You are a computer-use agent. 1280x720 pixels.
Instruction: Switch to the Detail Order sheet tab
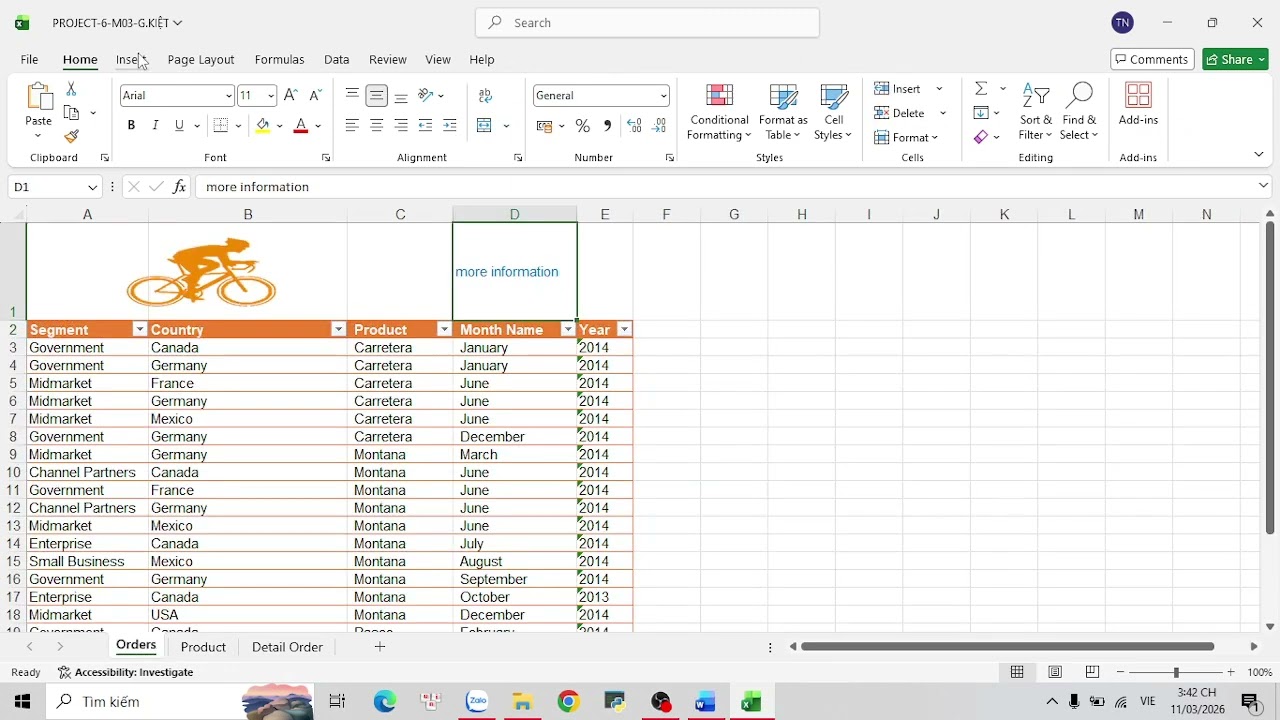click(287, 648)
